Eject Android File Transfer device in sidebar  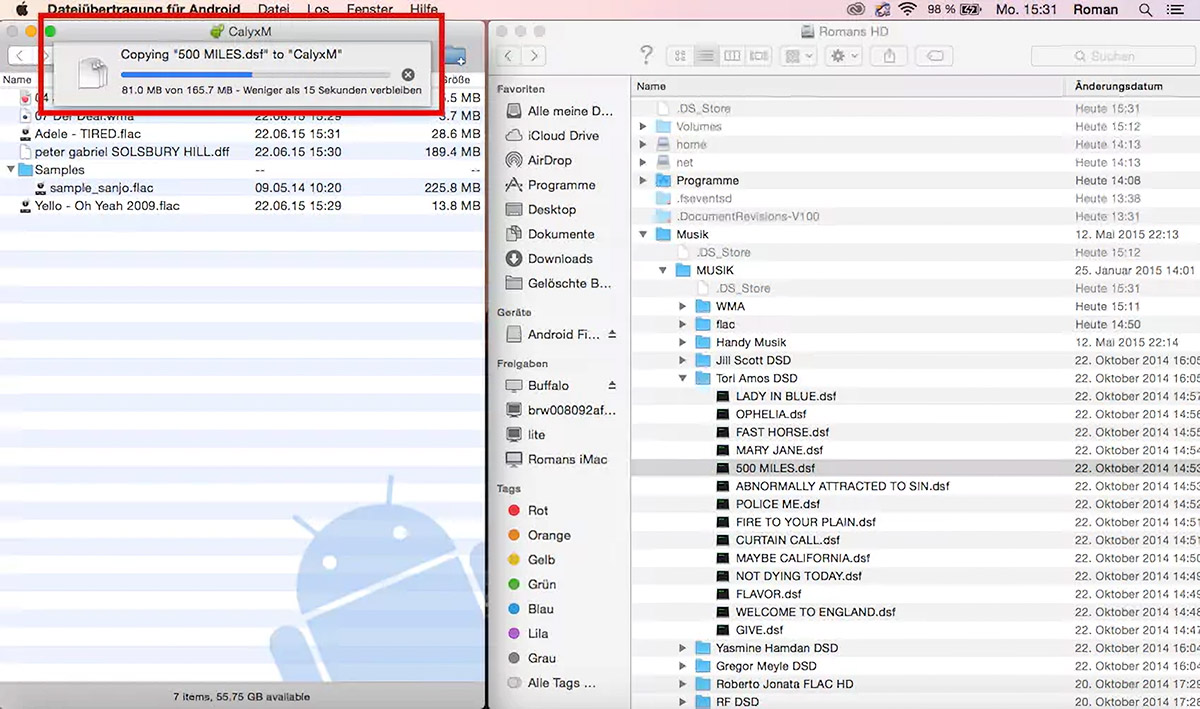pyautogui.click(x=612, y=334)
